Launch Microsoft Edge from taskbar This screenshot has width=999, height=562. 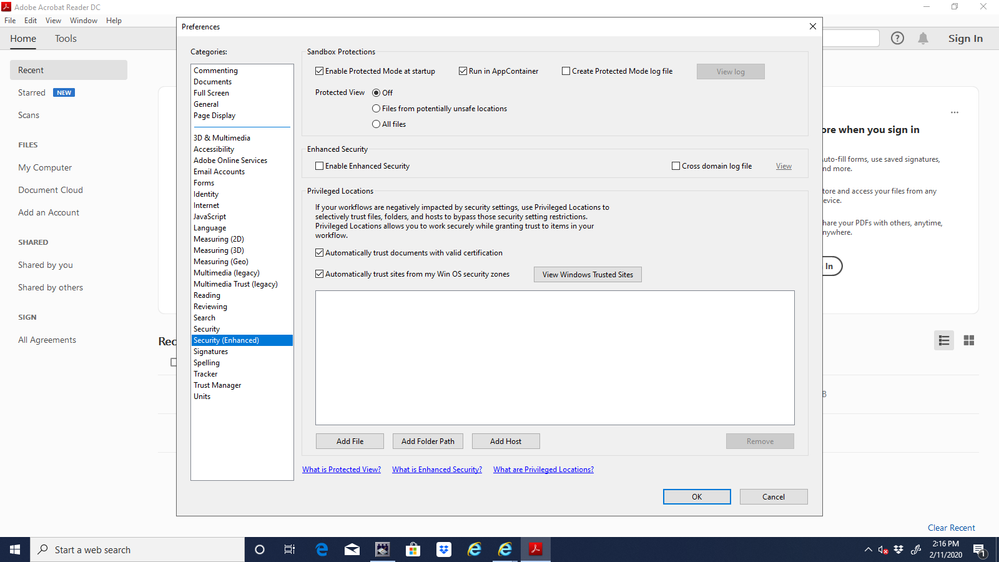click(x=321, y=549)
